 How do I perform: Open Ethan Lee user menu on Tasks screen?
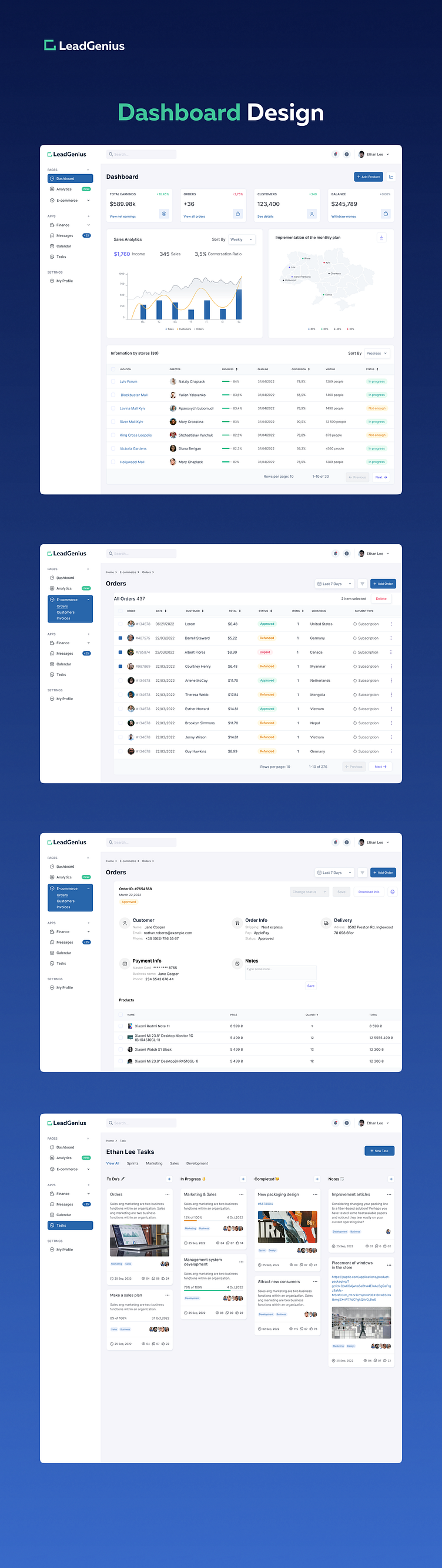pyautogui.click(x=374, y=1123)
